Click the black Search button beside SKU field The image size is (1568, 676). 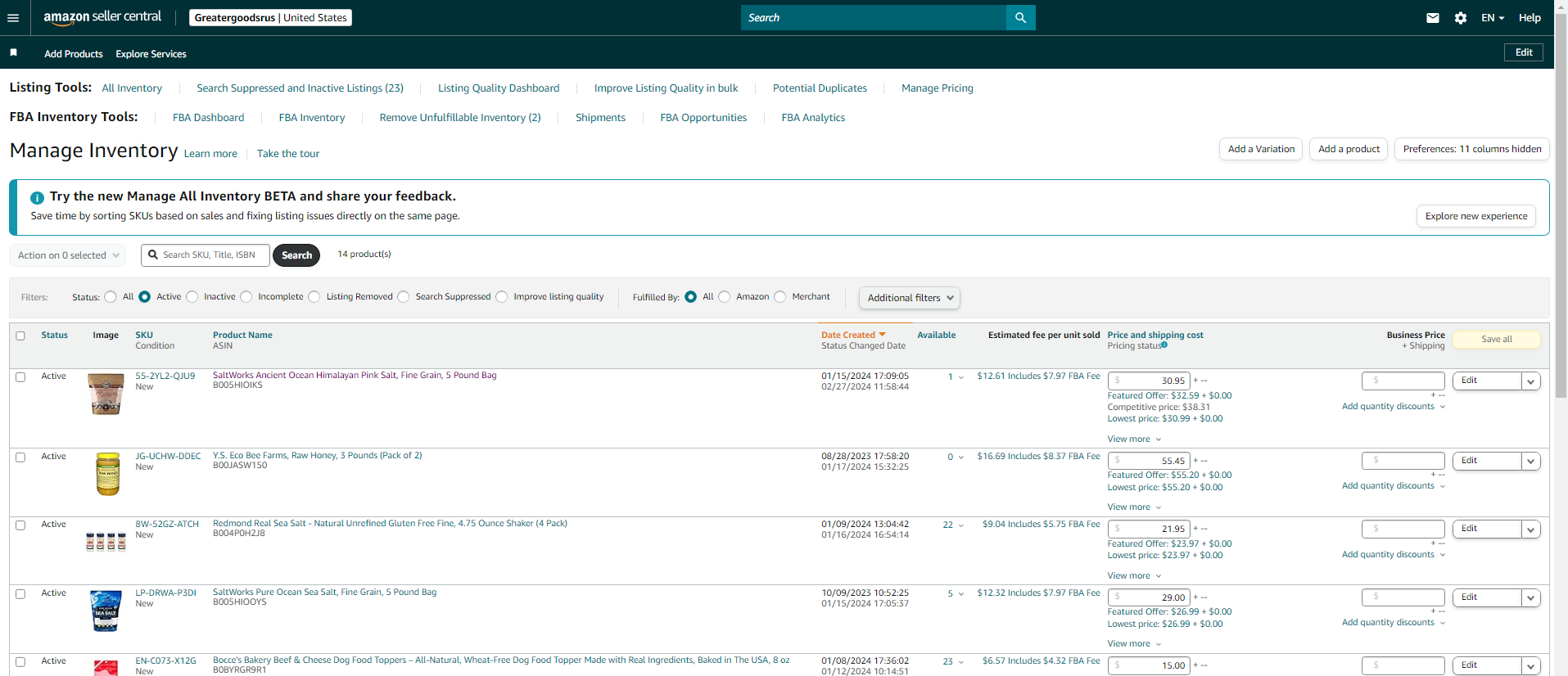pos(296,255)
